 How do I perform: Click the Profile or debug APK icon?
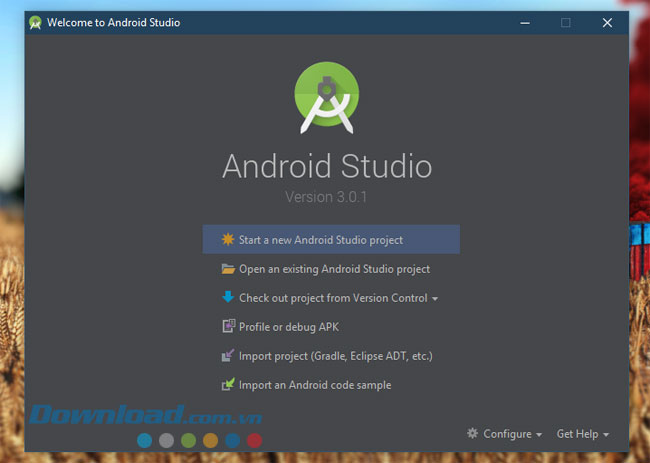pyautogui.click(x=228, y=326)
